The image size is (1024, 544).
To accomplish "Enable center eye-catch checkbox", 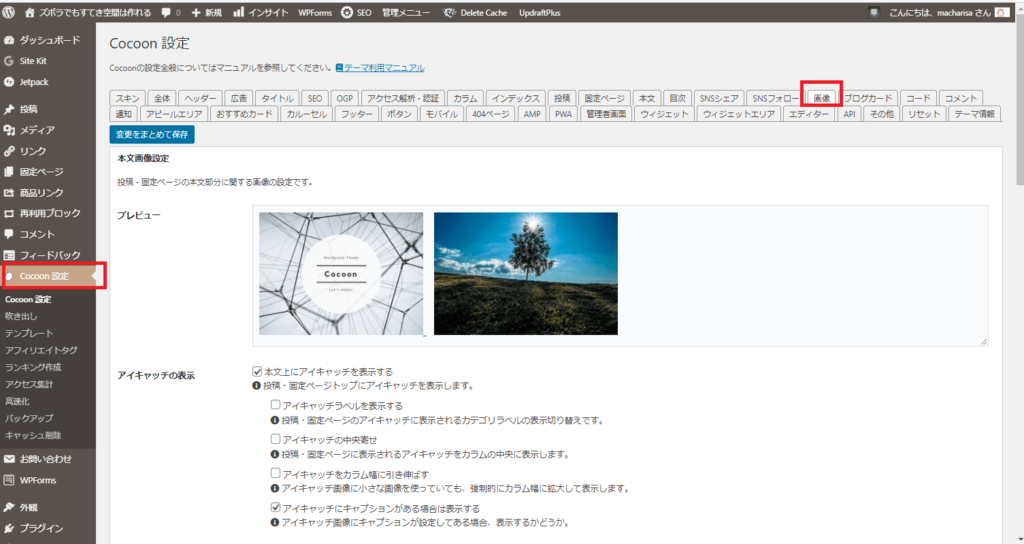I will tap(275, 439).
